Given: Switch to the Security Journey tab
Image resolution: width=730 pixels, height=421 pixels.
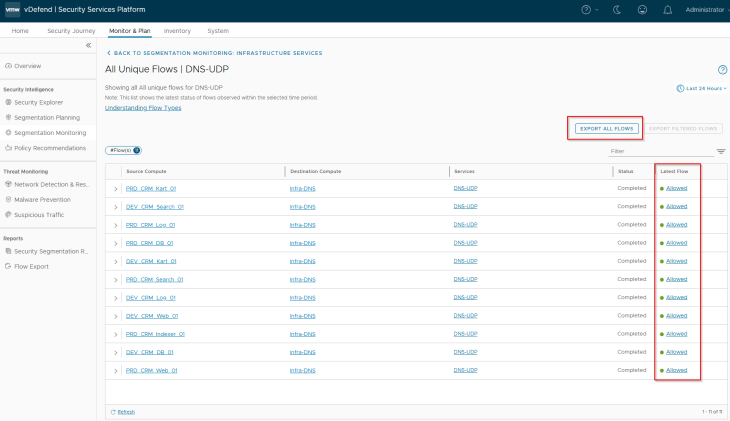Looking at the screenshot, I should tap(72, 31).
